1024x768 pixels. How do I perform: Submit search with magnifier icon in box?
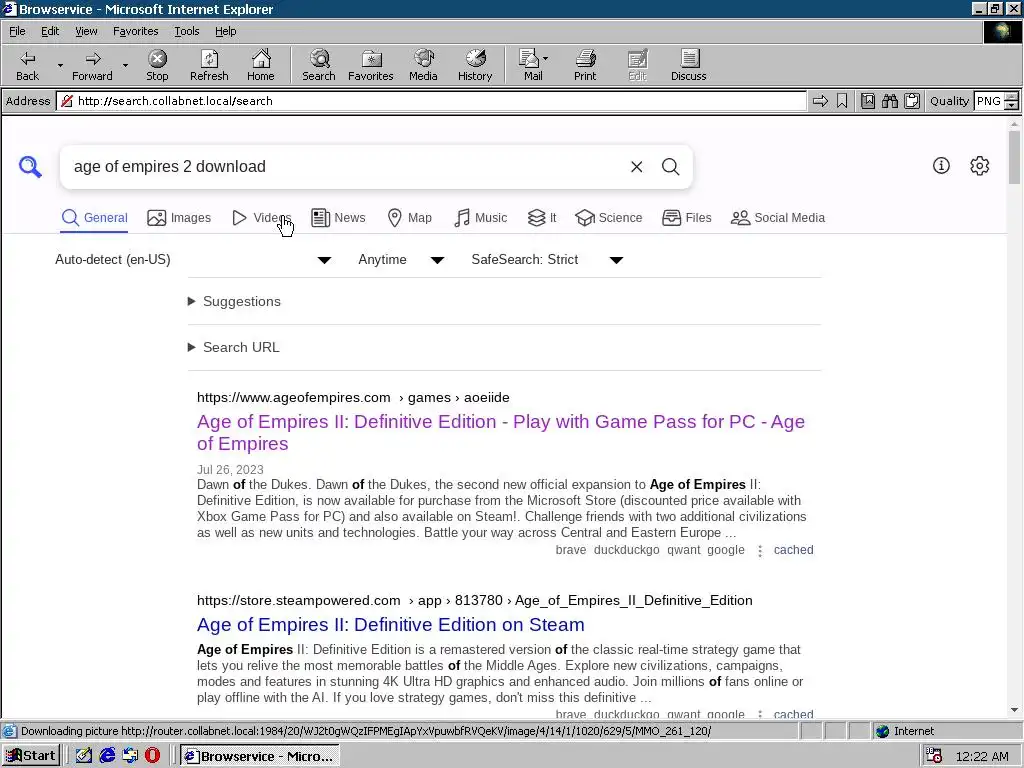pos(670,167)
